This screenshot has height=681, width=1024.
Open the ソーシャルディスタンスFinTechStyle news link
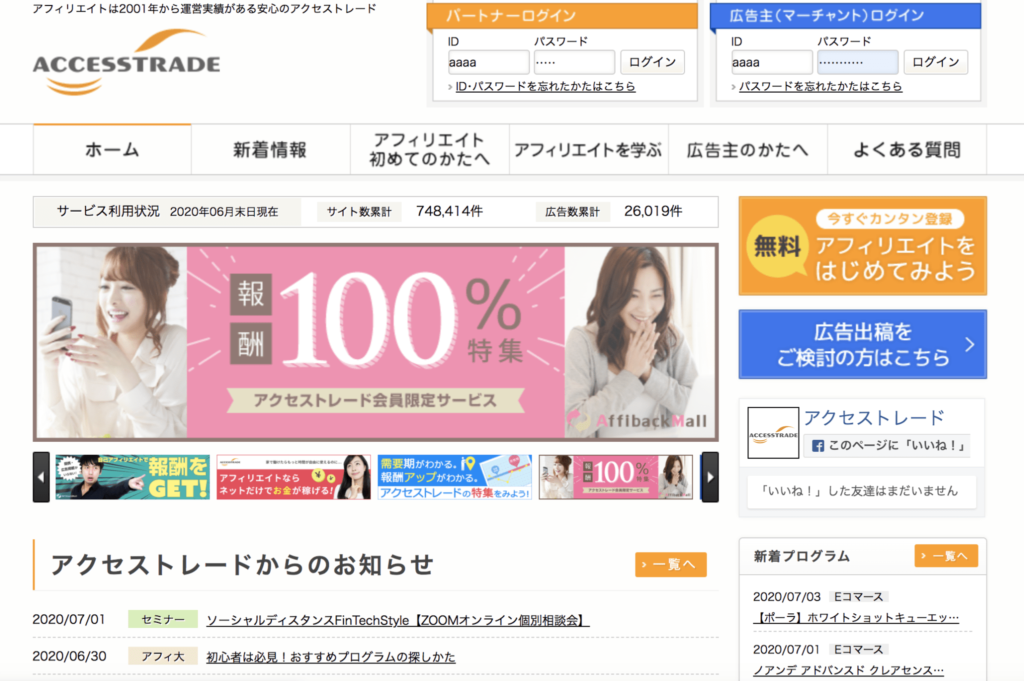[x=398, y=620]
